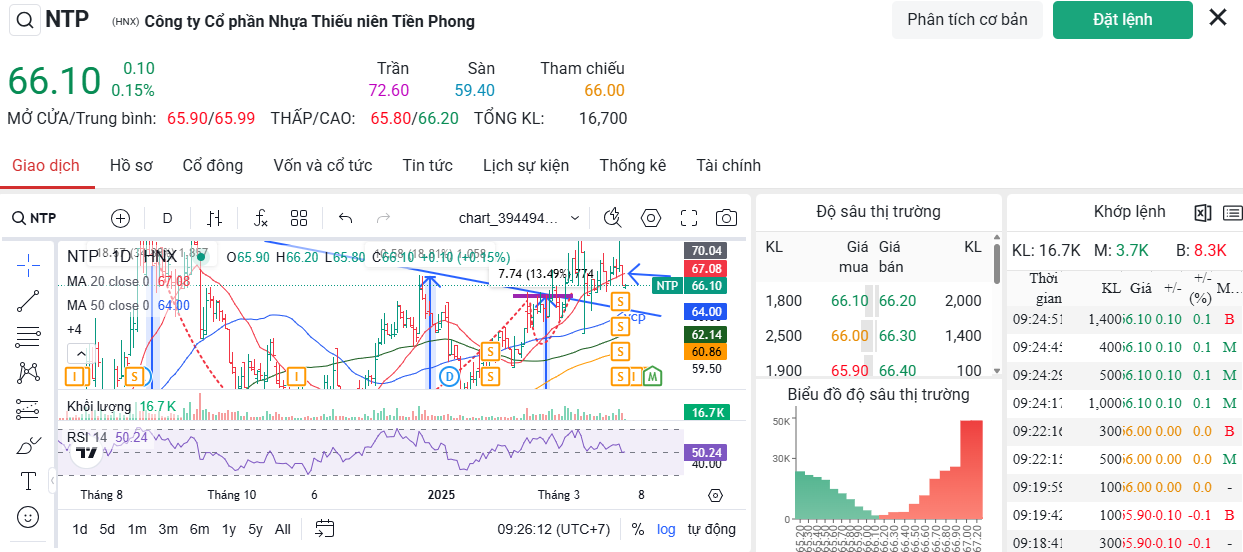Click the Đặt lệnh button
Image resolution: width=1243 pixels, height=552 pixels.
click(1122, 20)
